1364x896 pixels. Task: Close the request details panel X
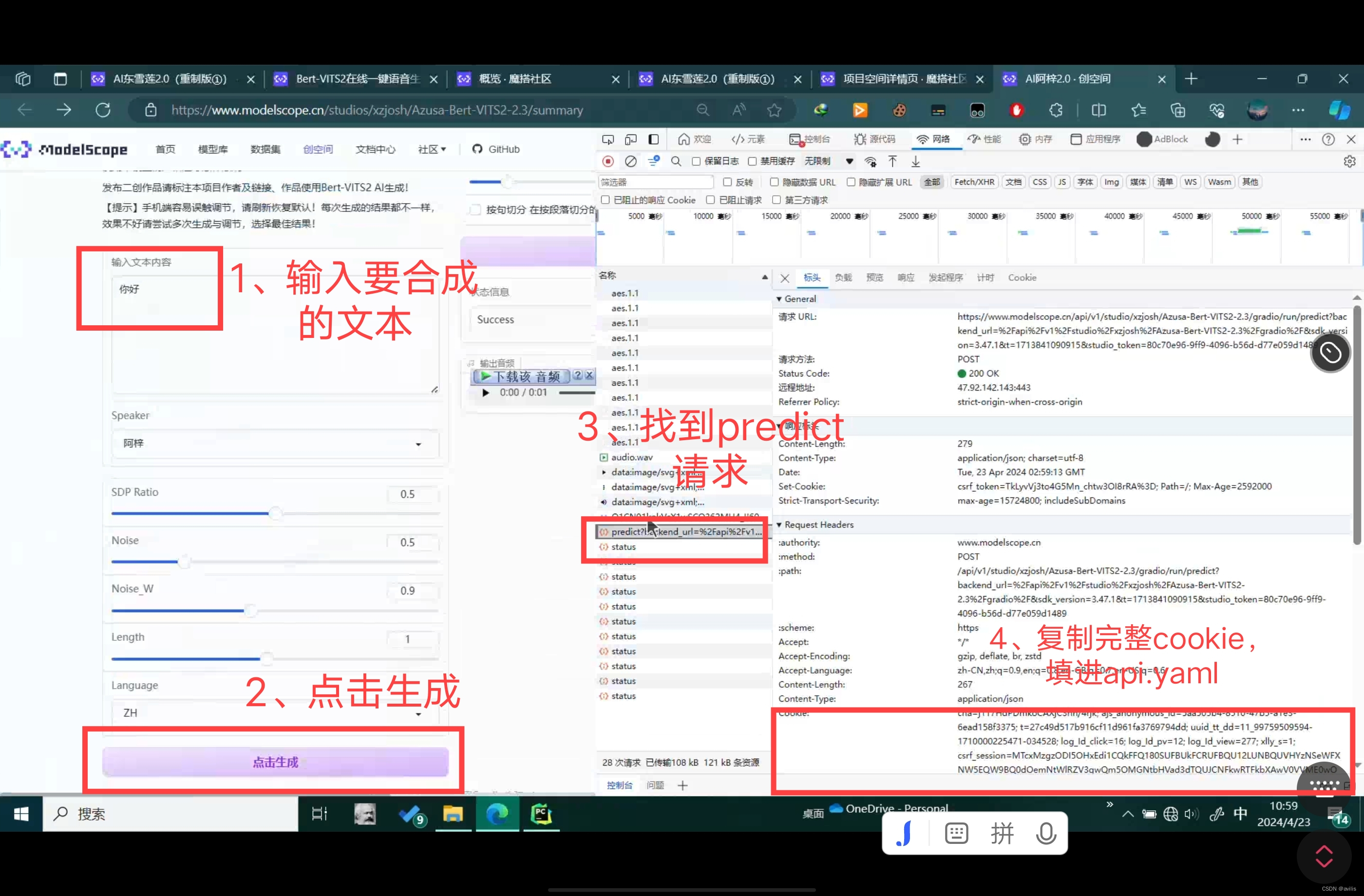(785, 278)
